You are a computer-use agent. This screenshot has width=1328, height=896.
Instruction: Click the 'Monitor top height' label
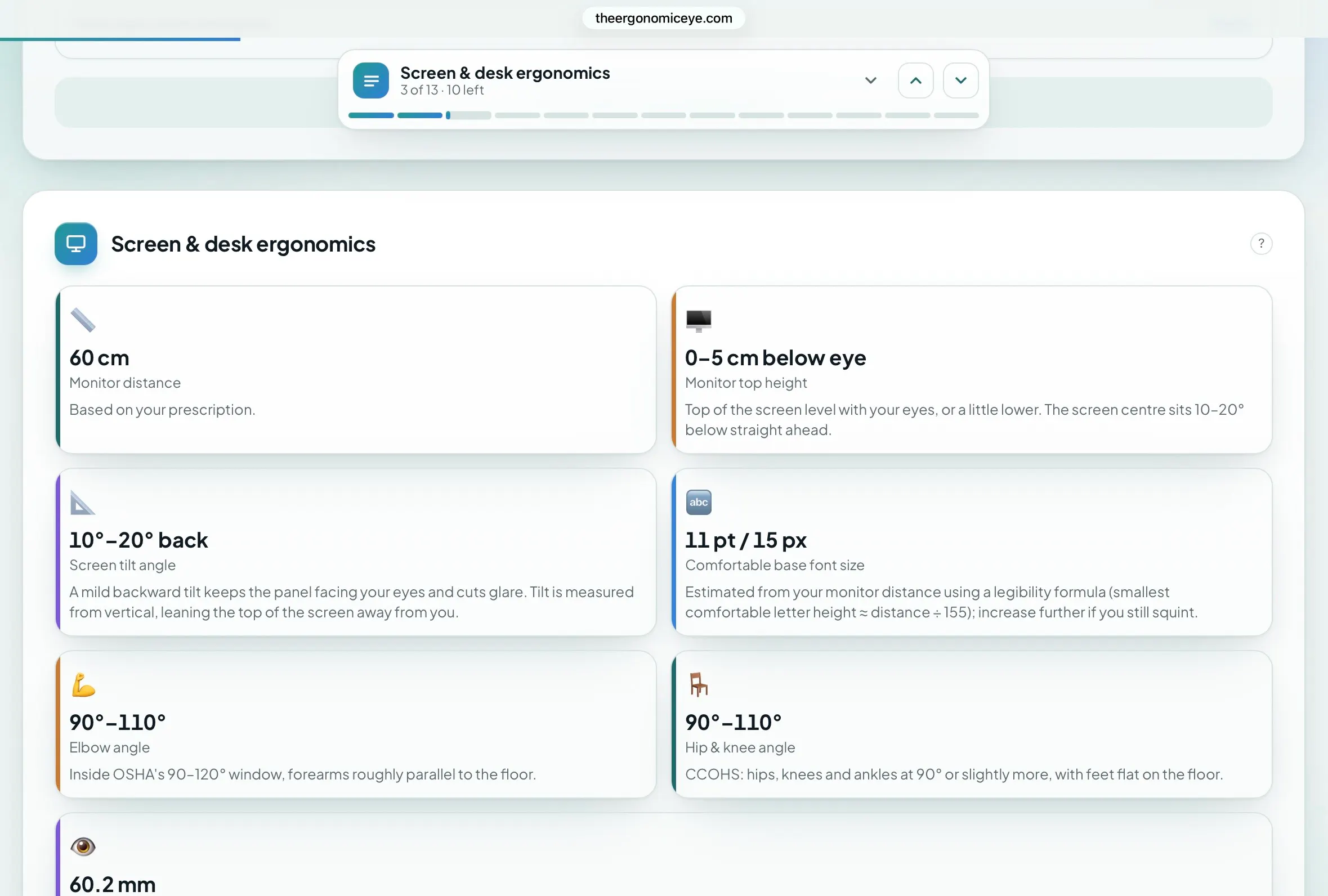(x=746, y=383)
